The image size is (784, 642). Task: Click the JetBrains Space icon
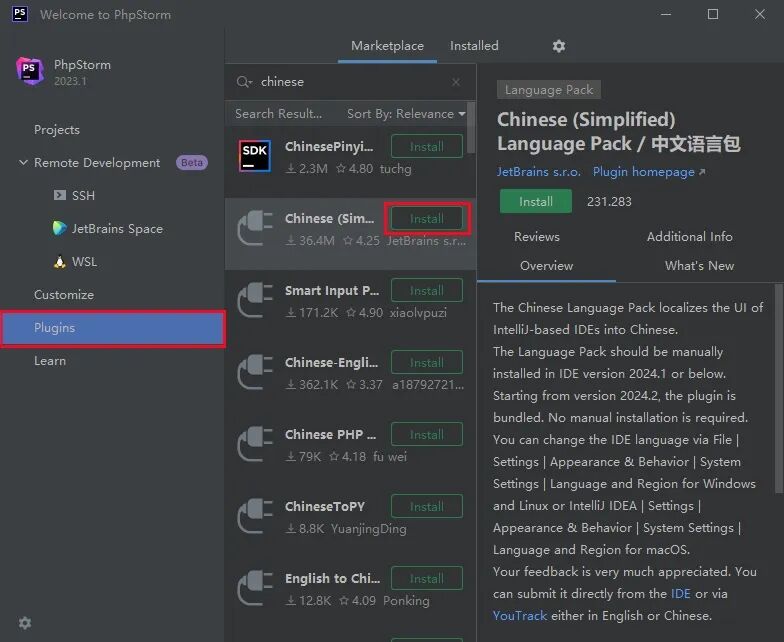60,228
